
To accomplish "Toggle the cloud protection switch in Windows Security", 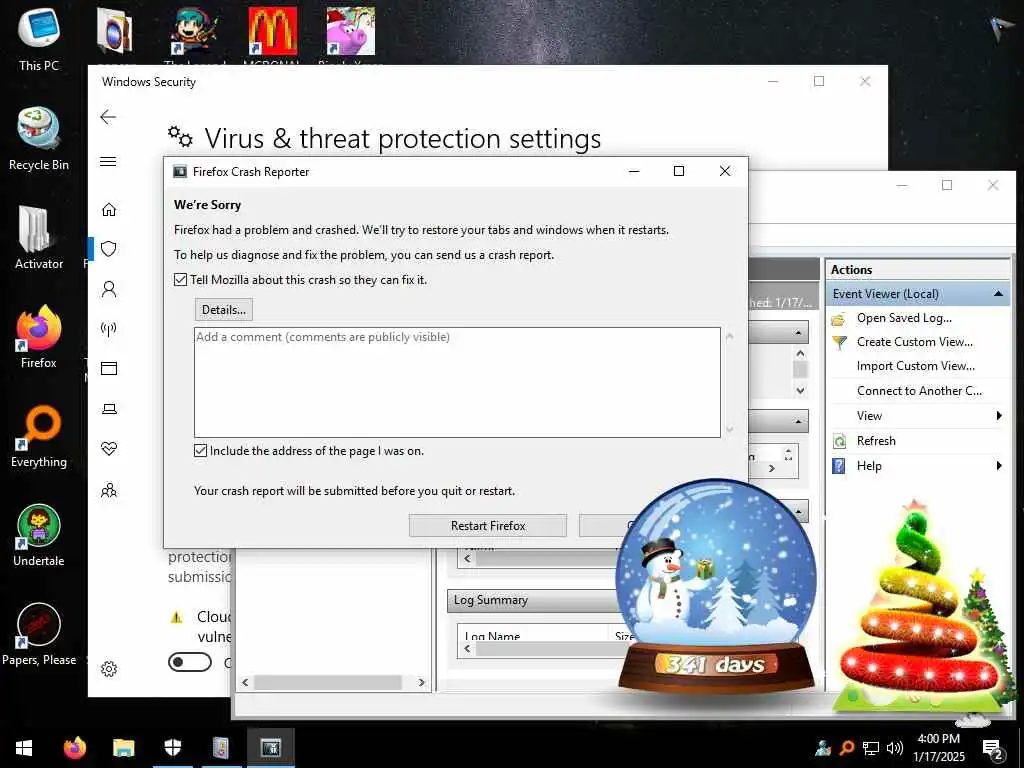I will pyautogui.click(x=190, y=662).
